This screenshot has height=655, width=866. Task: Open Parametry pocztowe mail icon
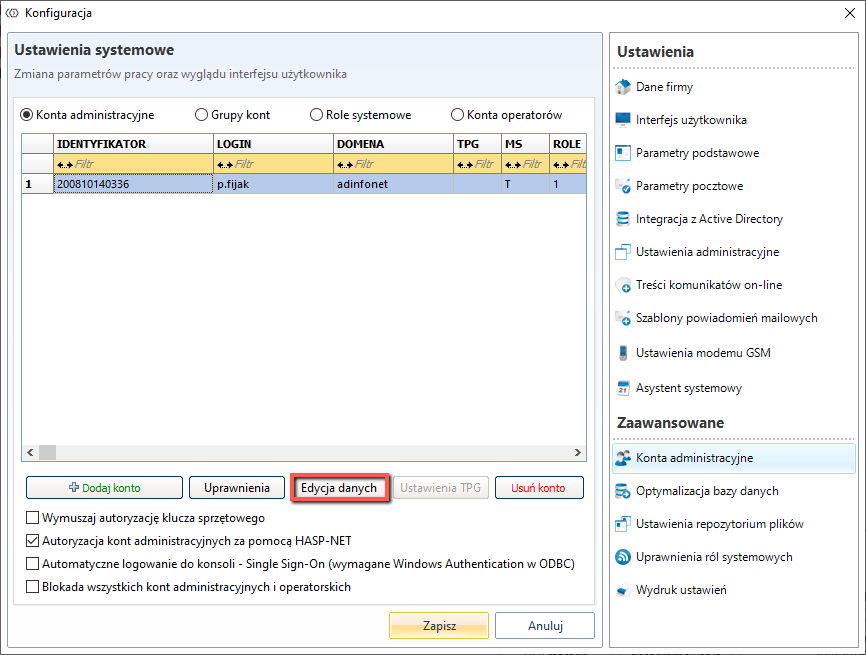click(x=623, y=186)
